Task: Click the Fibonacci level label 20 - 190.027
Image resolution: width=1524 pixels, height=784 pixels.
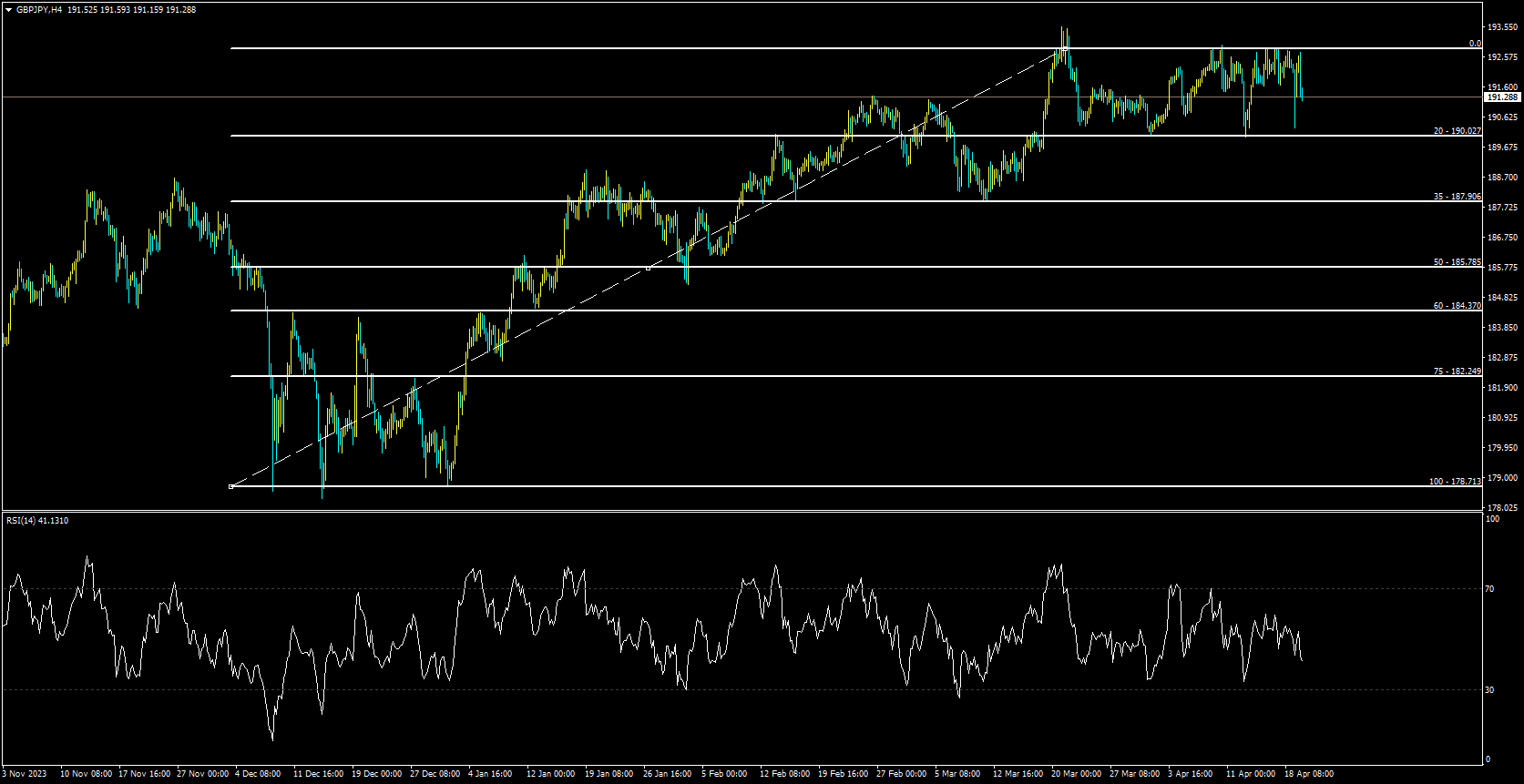Action: click(x=1457, y=131)
